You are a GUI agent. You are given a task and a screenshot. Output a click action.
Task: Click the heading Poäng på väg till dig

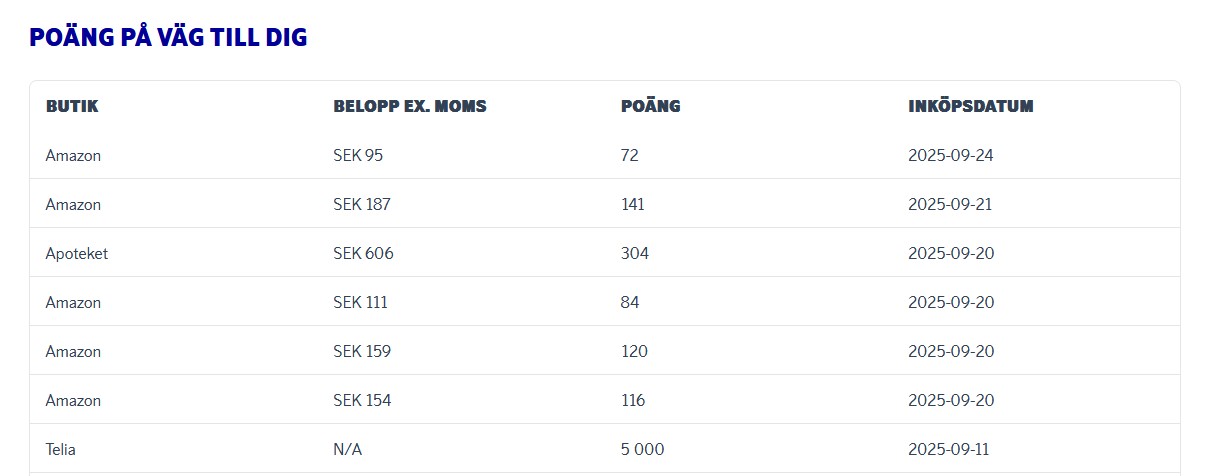click(x=168, y=38)
